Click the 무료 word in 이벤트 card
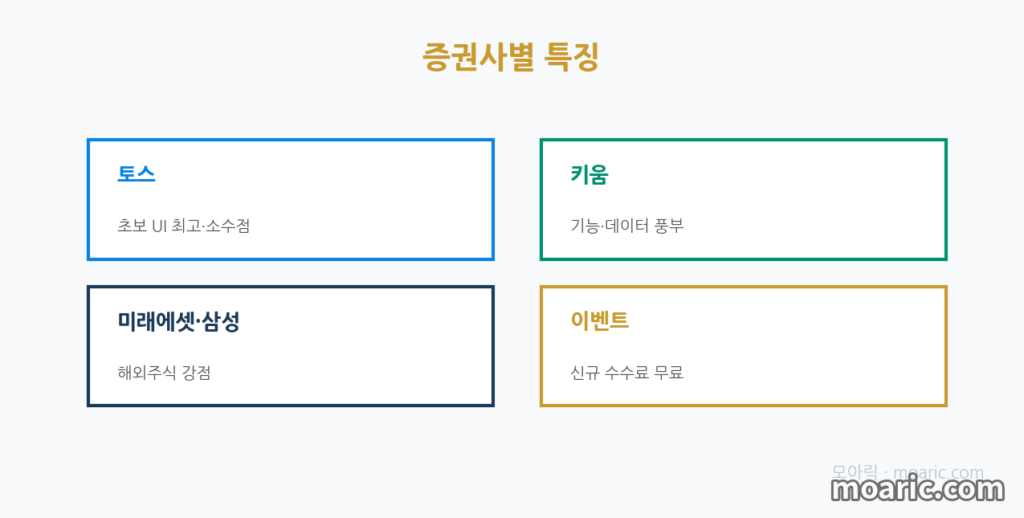 [x=669, y=373]
